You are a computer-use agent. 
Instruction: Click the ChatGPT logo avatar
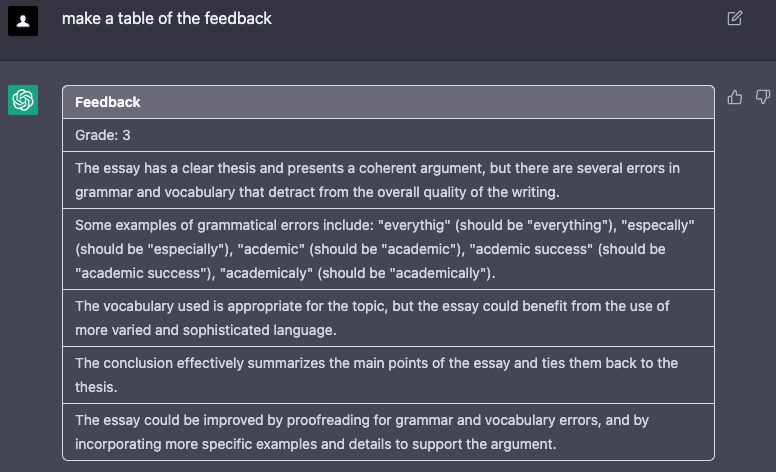pyautogui.click(x=23, y=100)
